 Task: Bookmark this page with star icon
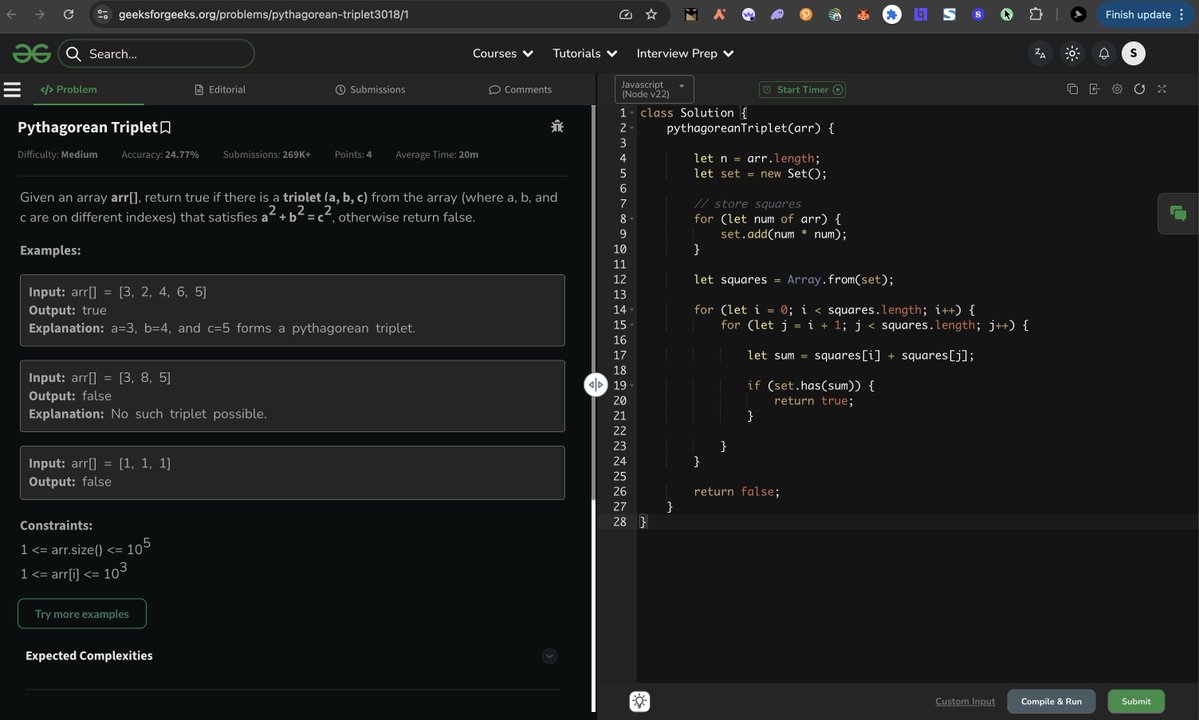(x=651, y=15)
